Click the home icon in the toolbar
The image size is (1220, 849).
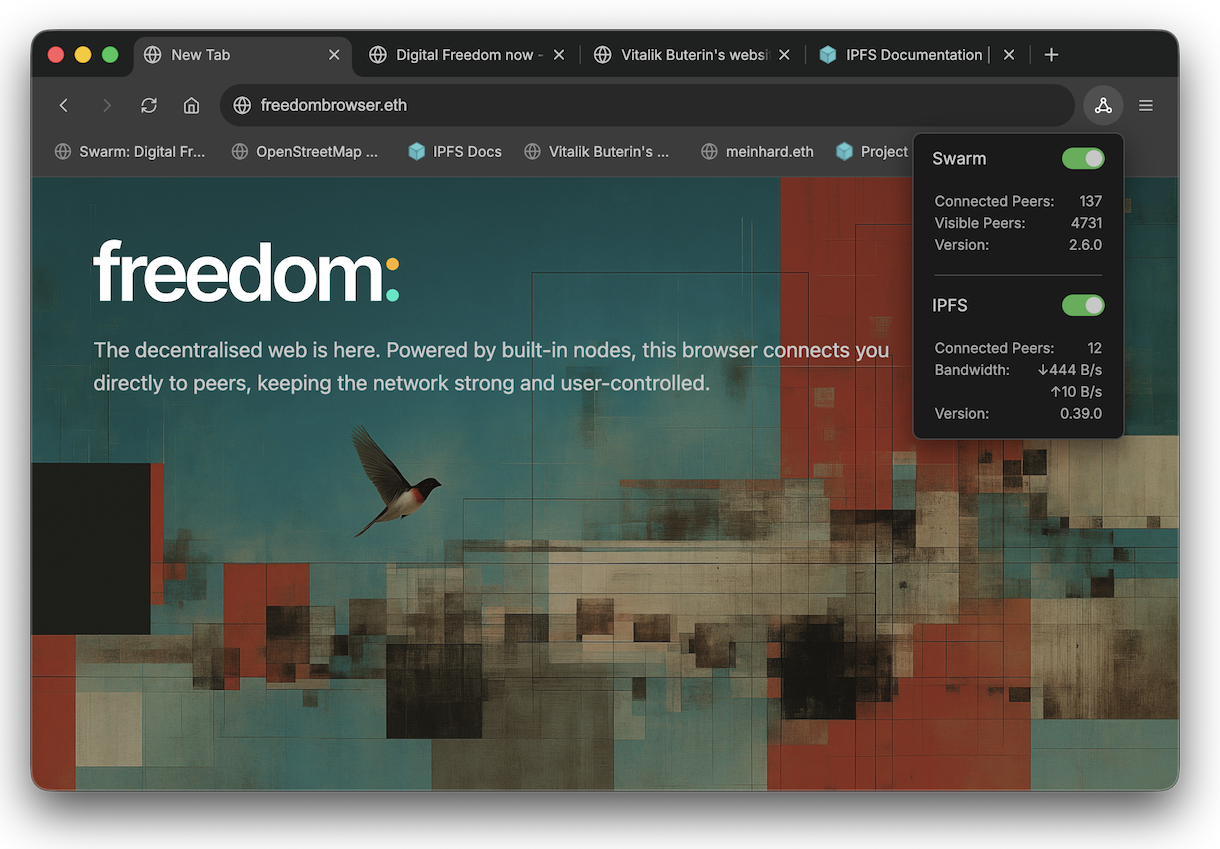[191, 105]
